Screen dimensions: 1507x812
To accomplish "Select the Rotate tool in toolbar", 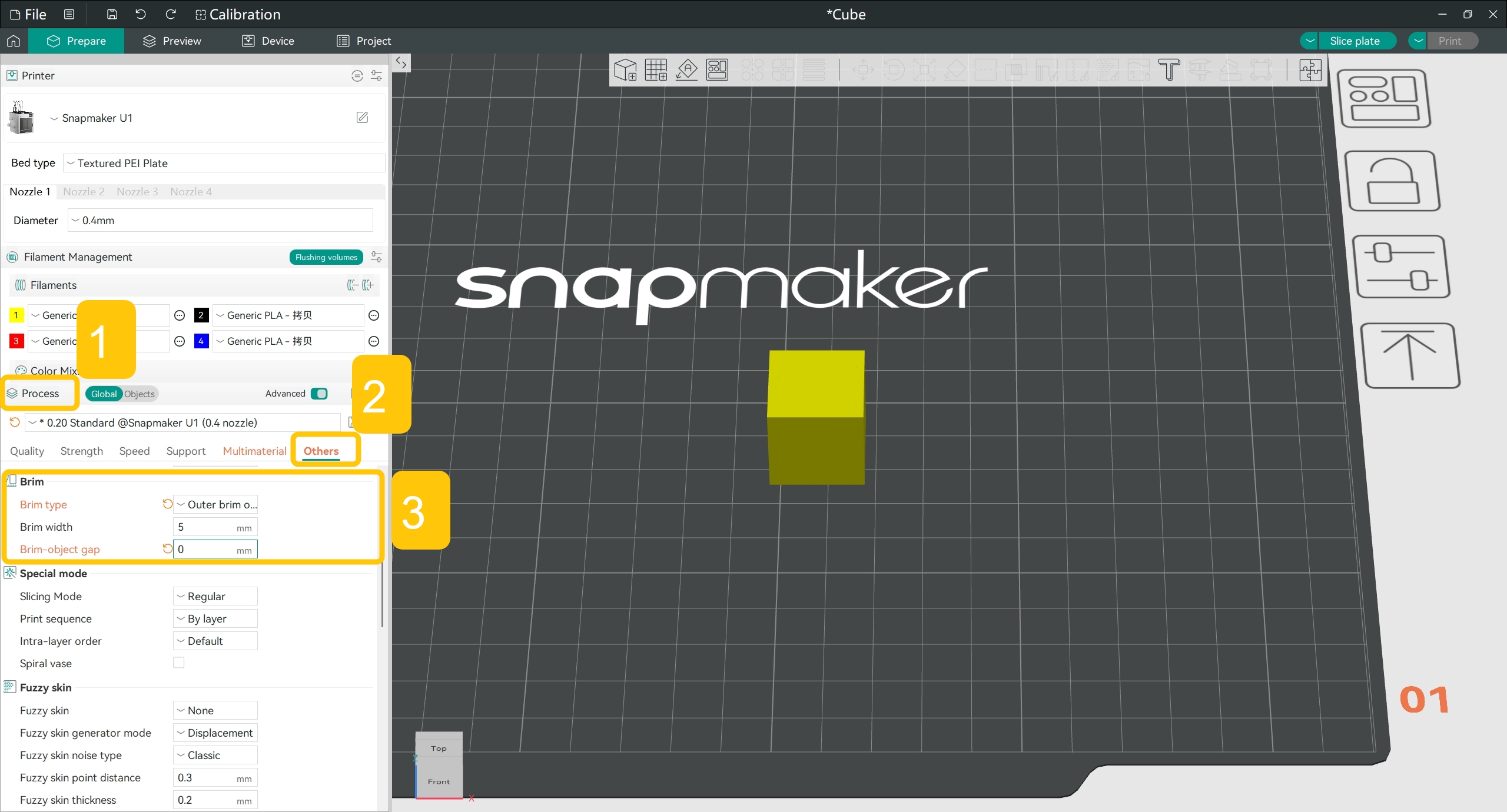I will [894, 70].
